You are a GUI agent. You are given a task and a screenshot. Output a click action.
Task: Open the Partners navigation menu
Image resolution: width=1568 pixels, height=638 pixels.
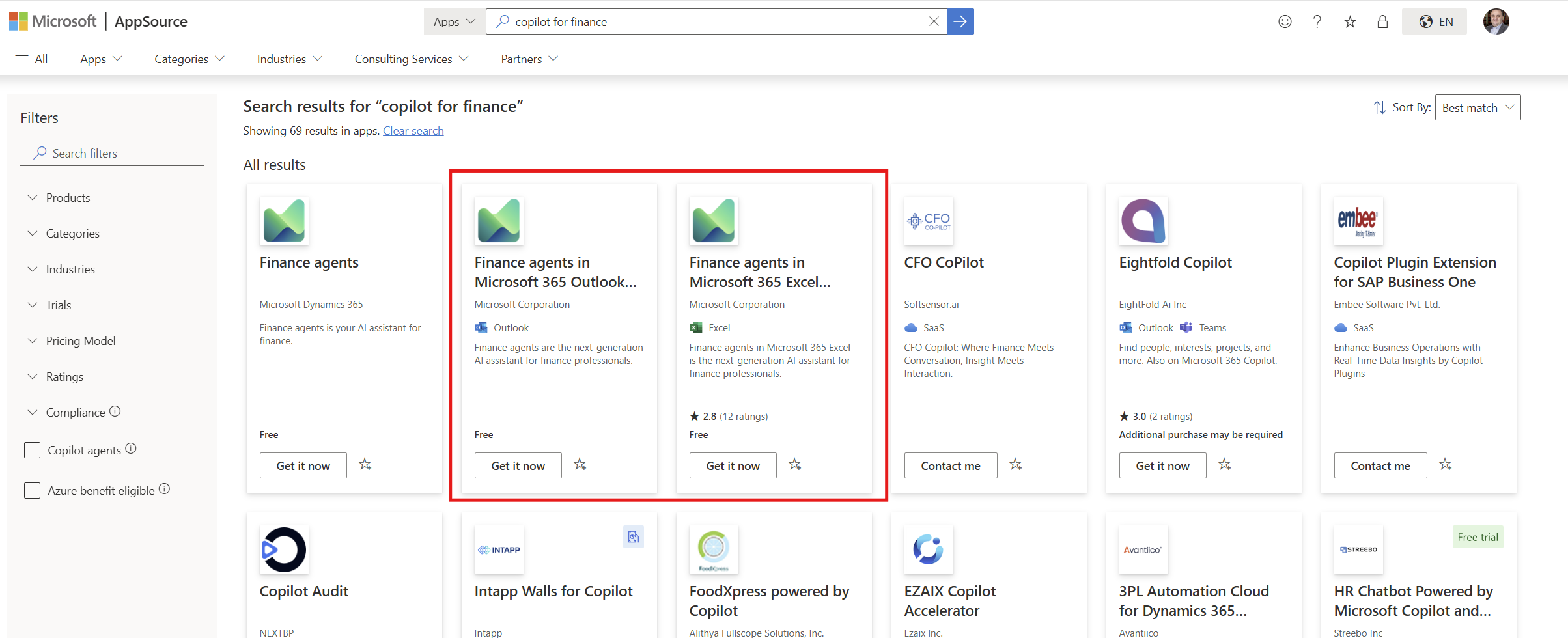pos(529,59)
